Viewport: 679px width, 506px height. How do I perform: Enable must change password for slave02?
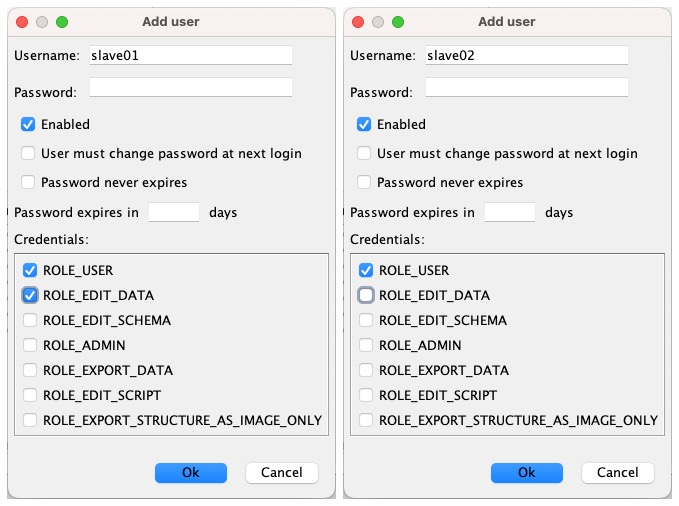click(366, 153)
